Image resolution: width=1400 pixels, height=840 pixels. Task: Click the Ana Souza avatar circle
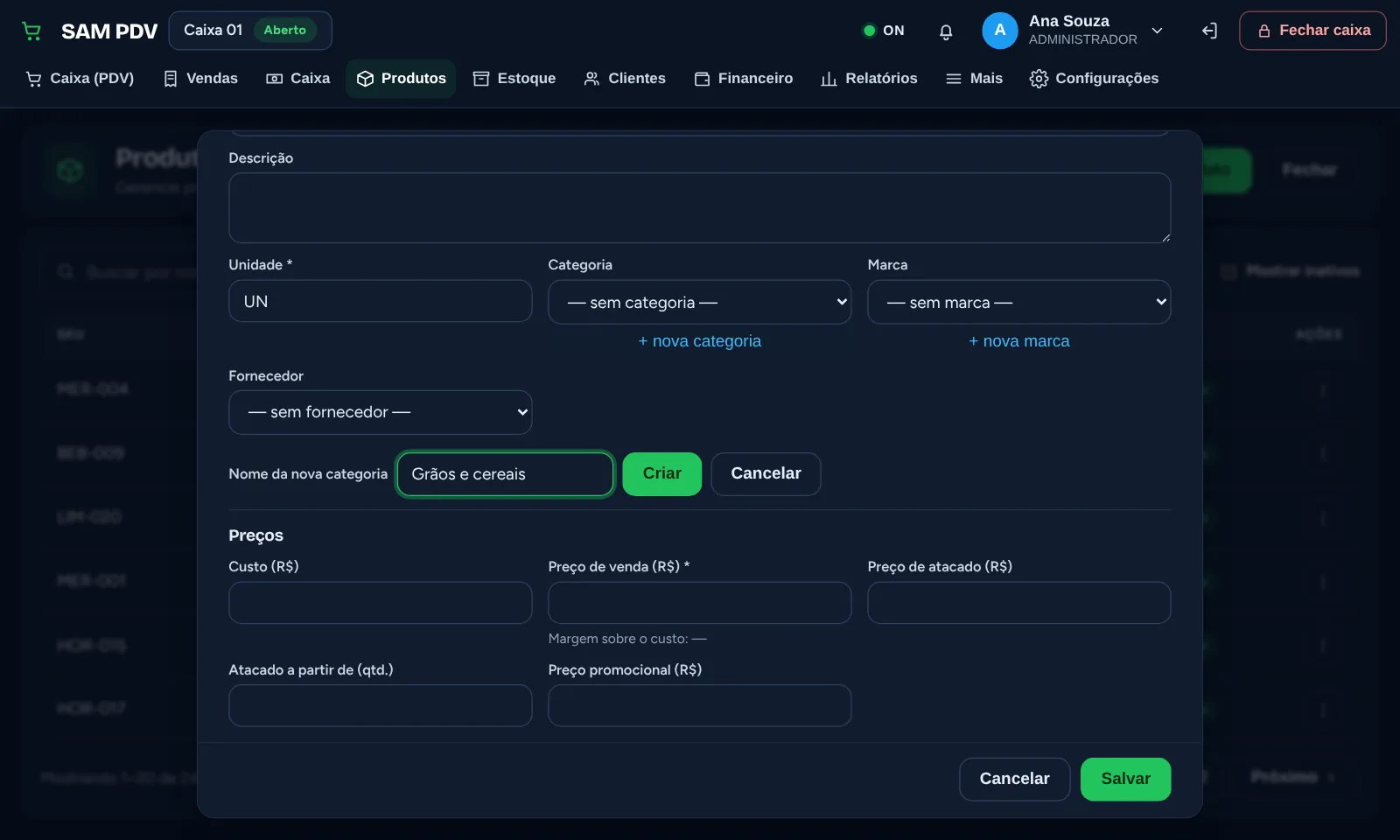click(x=1000, y=31)
